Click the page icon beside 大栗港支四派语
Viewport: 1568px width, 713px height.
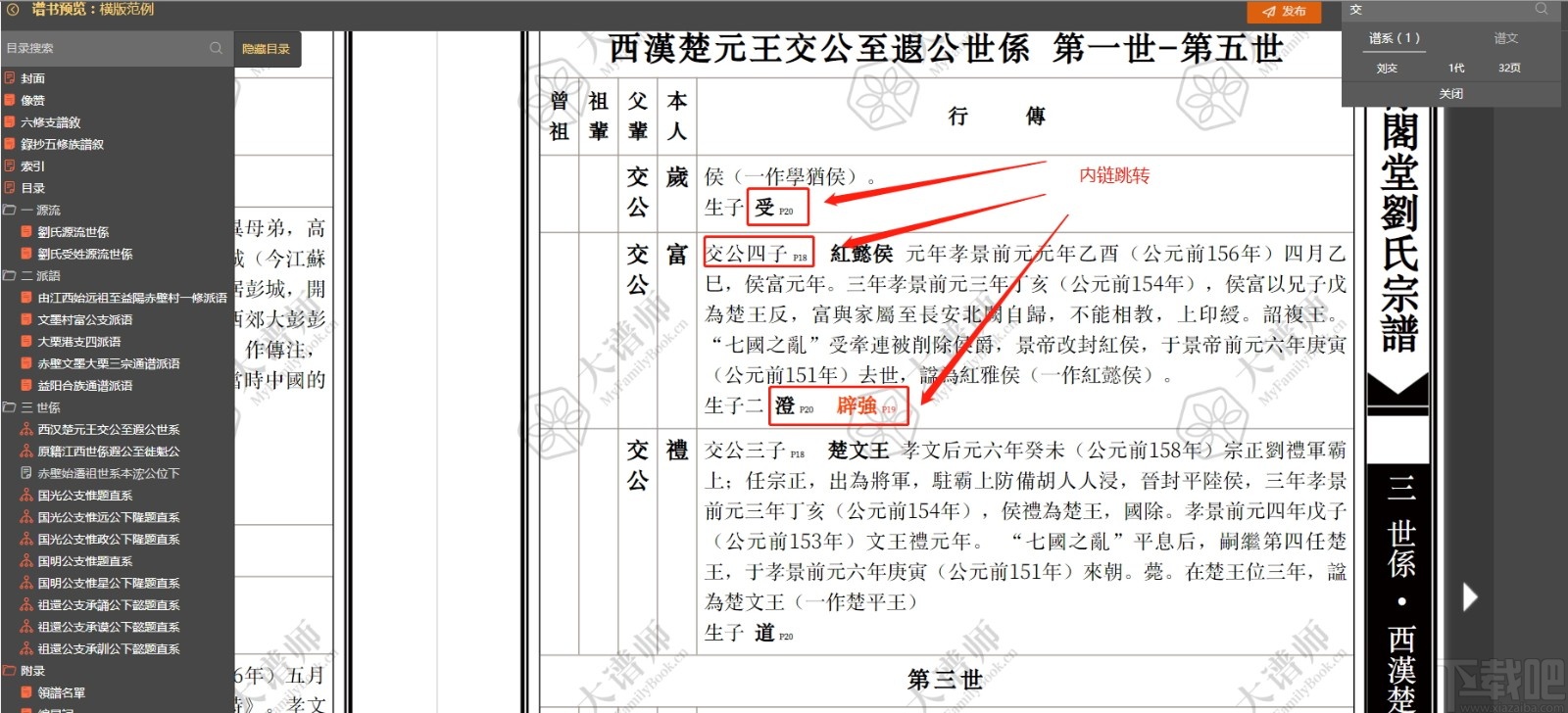pos(26,342)
